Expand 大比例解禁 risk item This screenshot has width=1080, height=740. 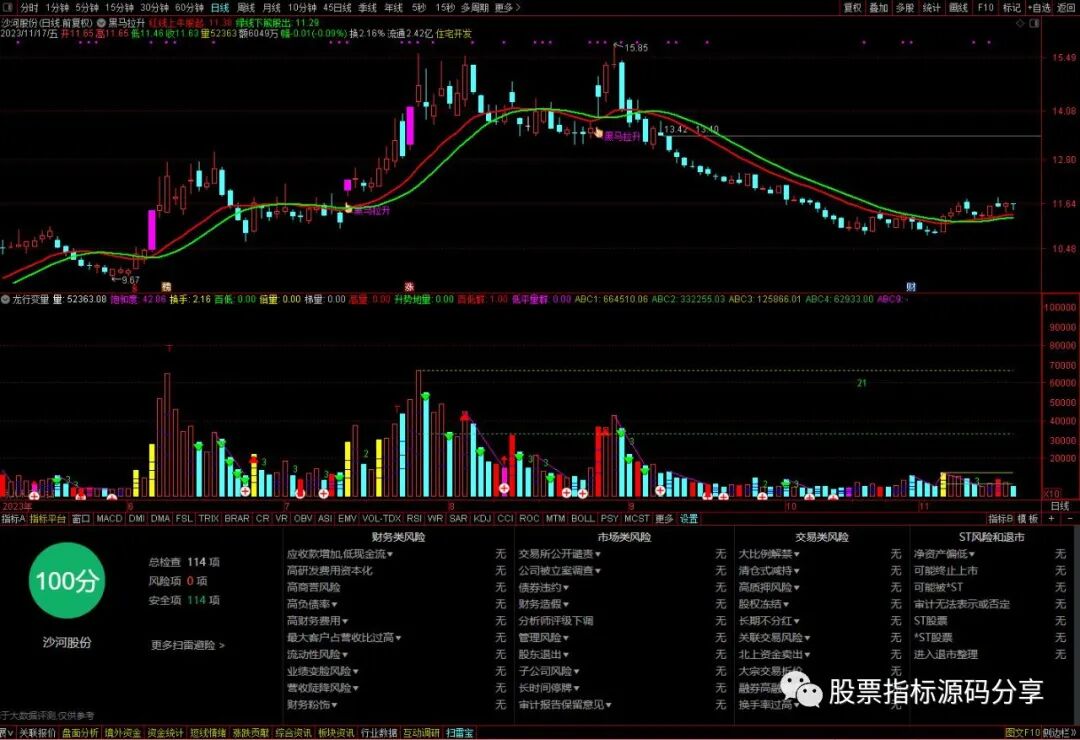769,554
